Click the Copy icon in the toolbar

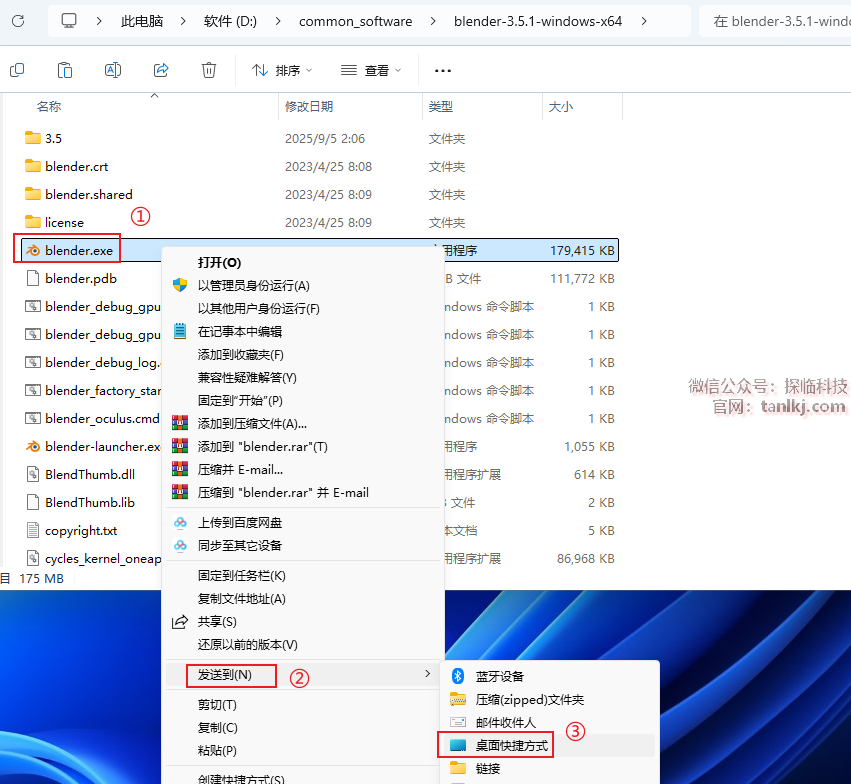tap(17, 70)
